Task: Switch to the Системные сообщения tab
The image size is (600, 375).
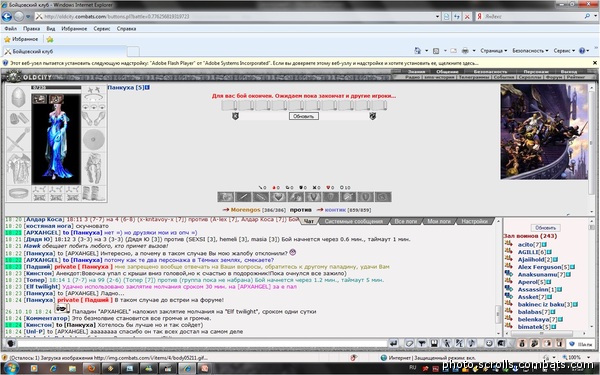Action: tap(353, 221)
